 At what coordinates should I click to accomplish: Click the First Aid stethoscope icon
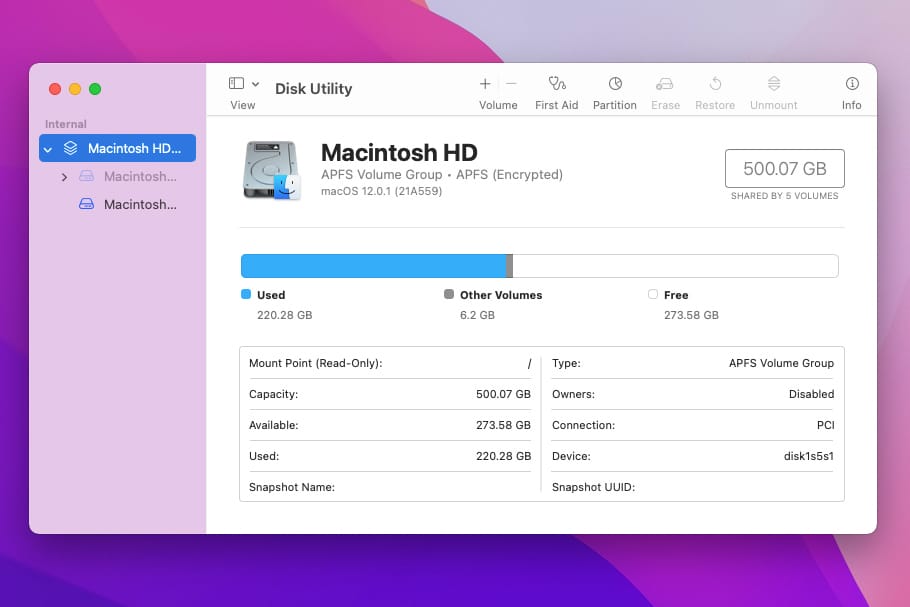(x=557, y=84)
